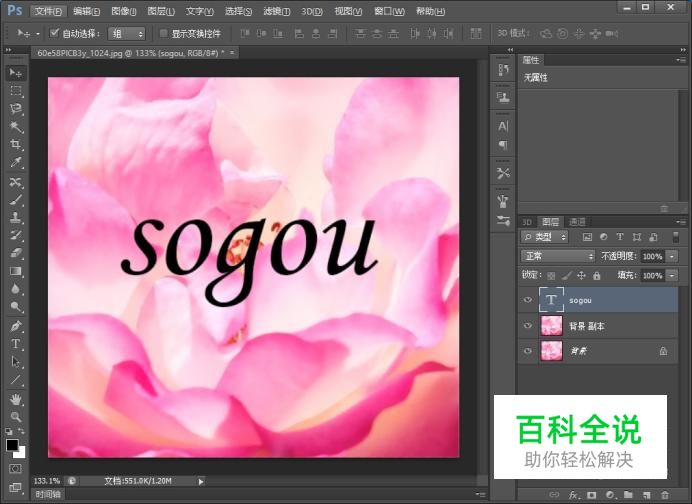
Task: Select the Move tool in toolbox
Action: pos(16,73)
